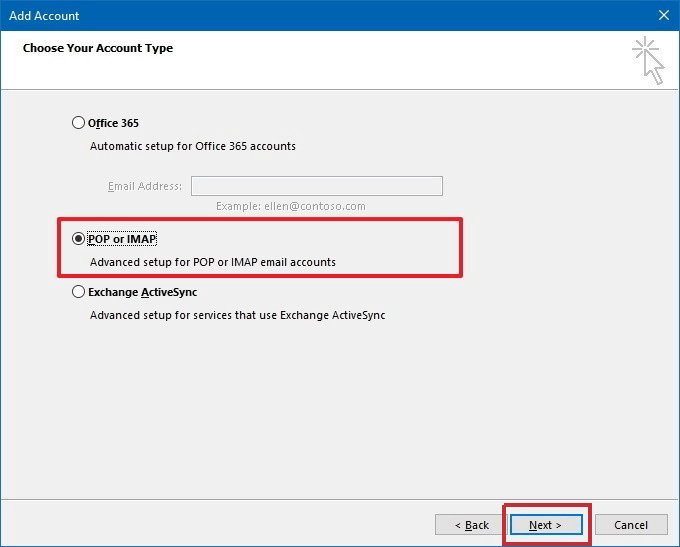Click the Automatic setup for Office 365 description

[x=192, y=146]
